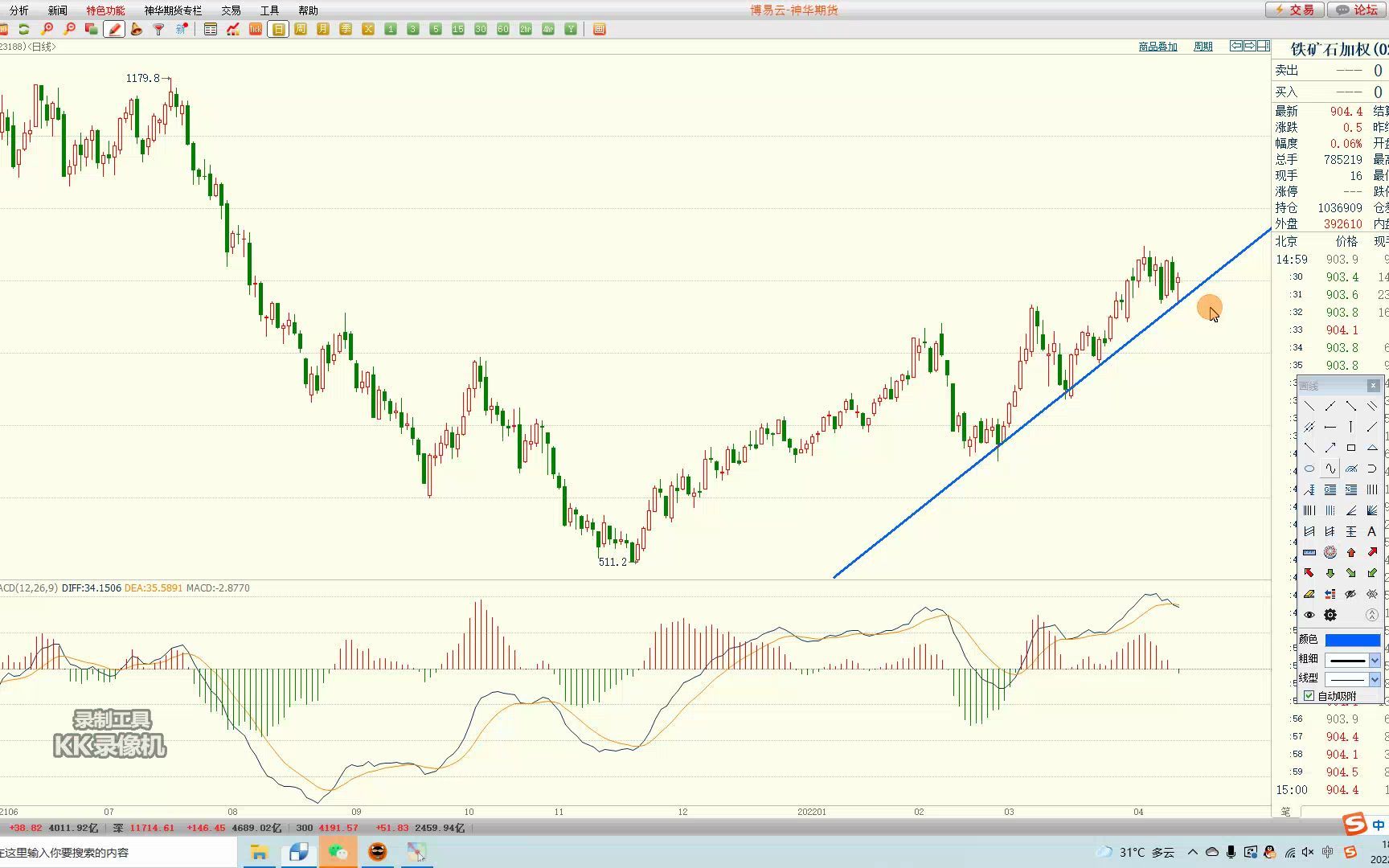
Task: Select the daily 日 period button
Action: (x=278, y=29)
